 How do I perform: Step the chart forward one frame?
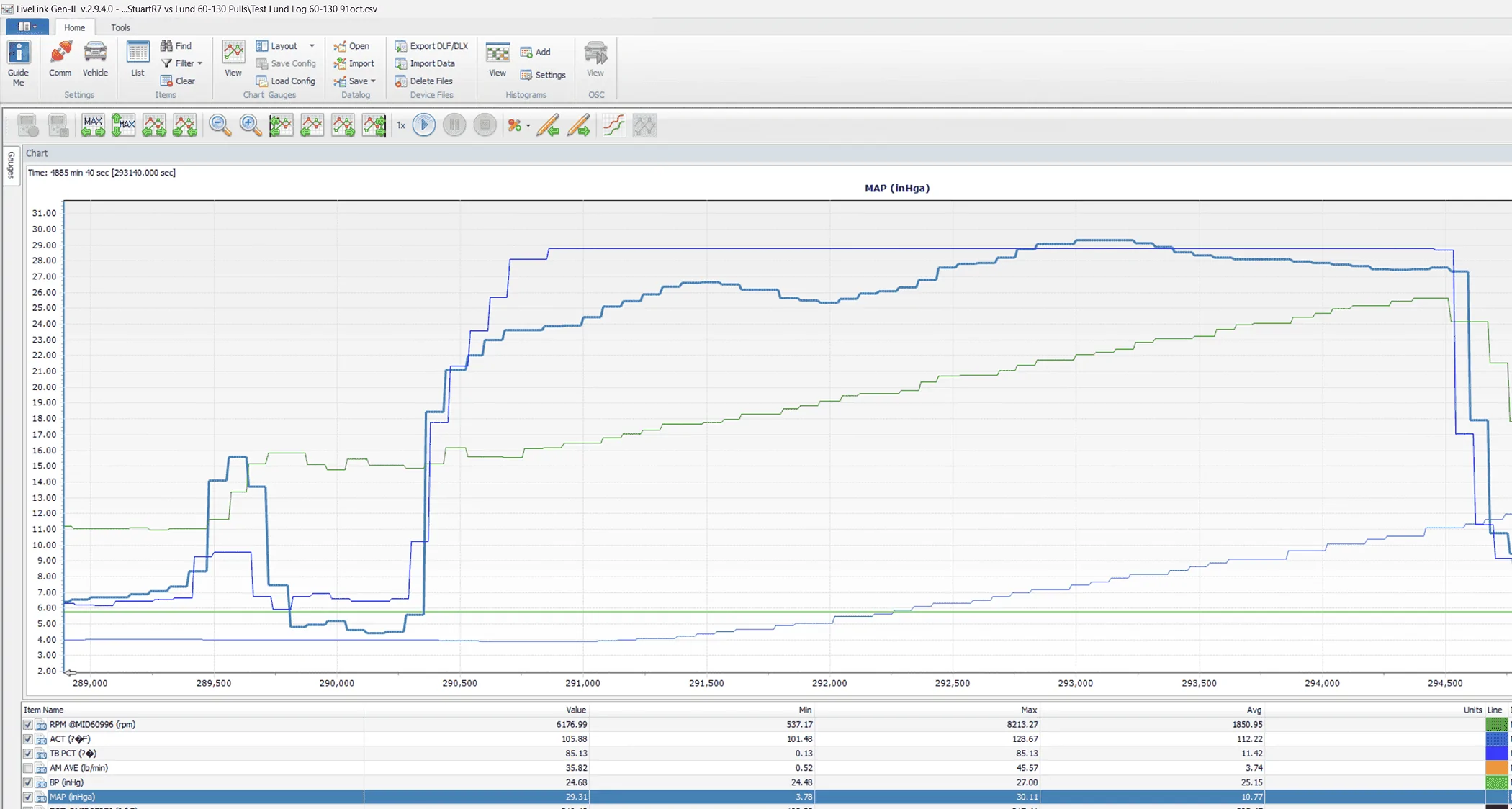tap(343, 125)
